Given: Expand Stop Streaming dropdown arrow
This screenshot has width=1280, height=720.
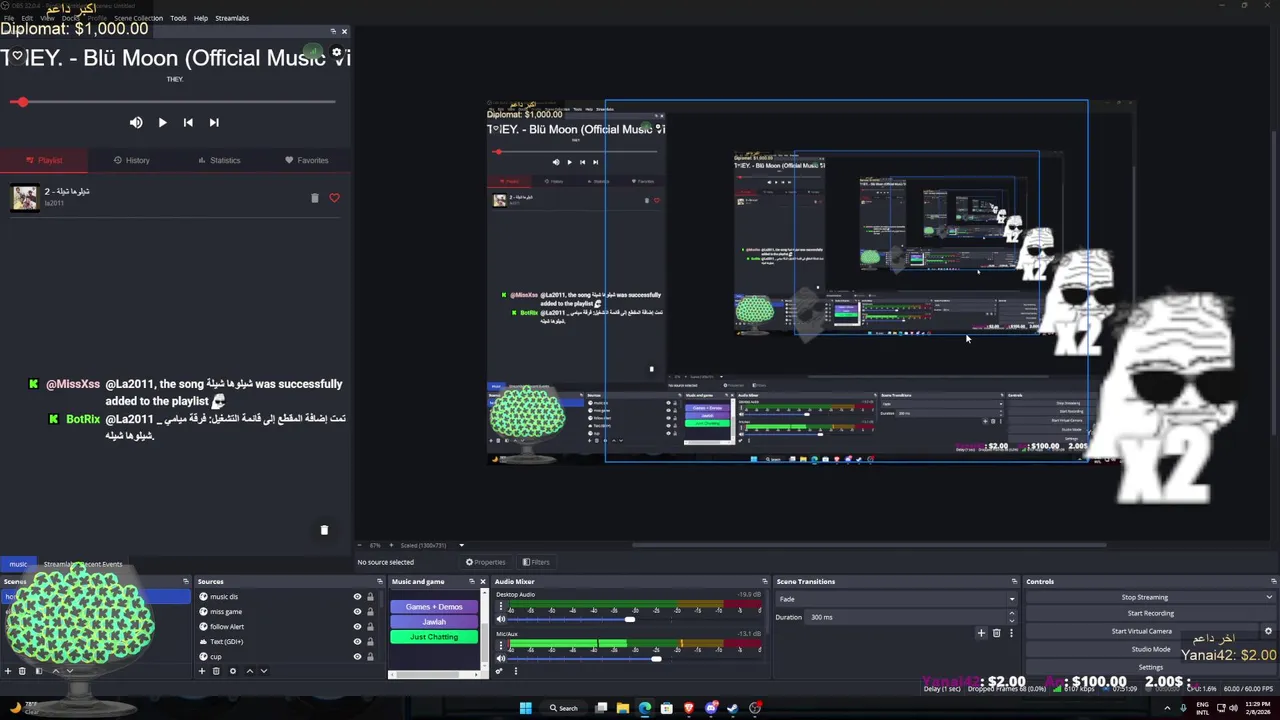Looking at the screenshot, I should point(1269,597).
